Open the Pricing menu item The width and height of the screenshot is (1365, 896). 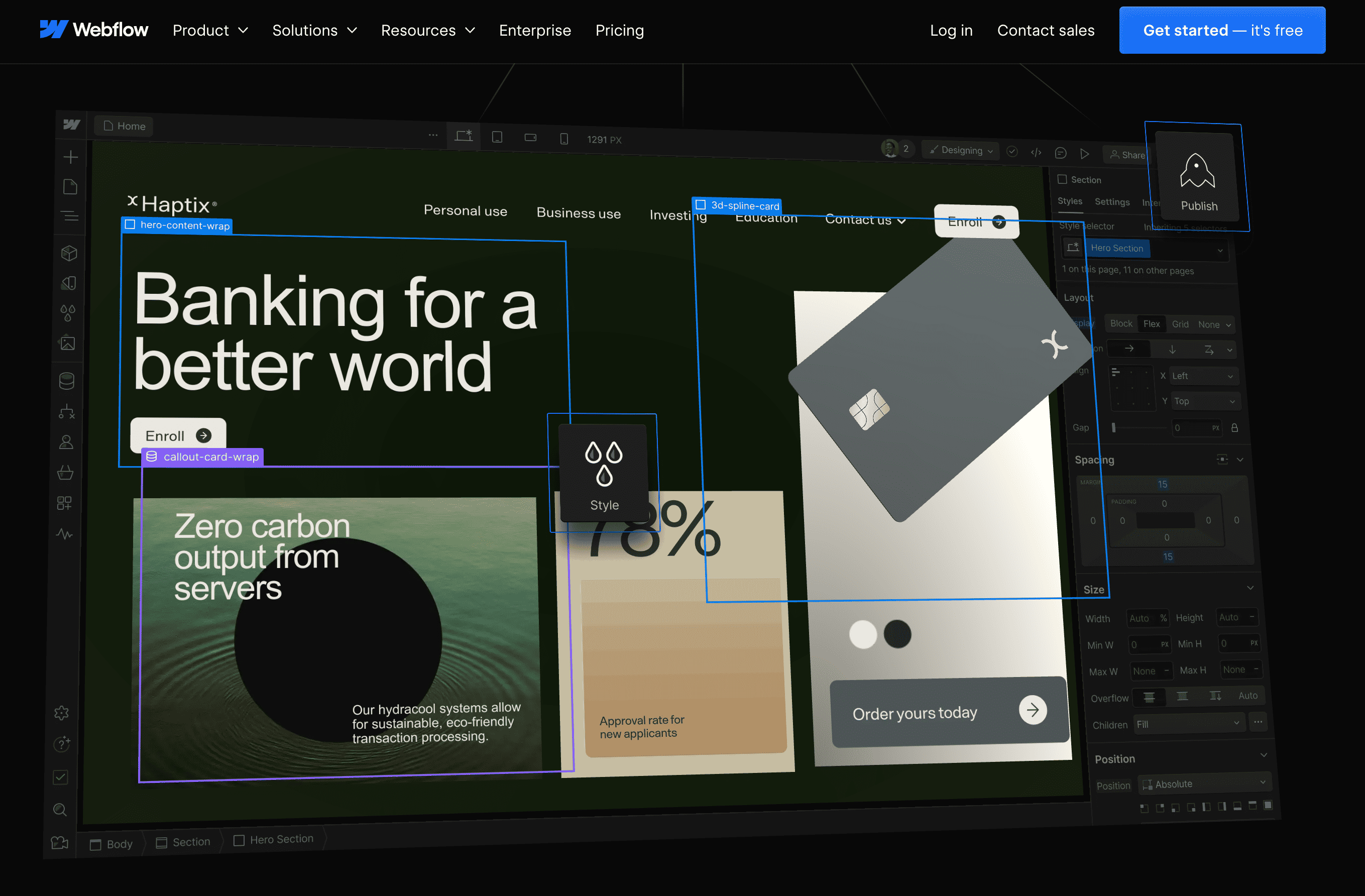point(619,31)
